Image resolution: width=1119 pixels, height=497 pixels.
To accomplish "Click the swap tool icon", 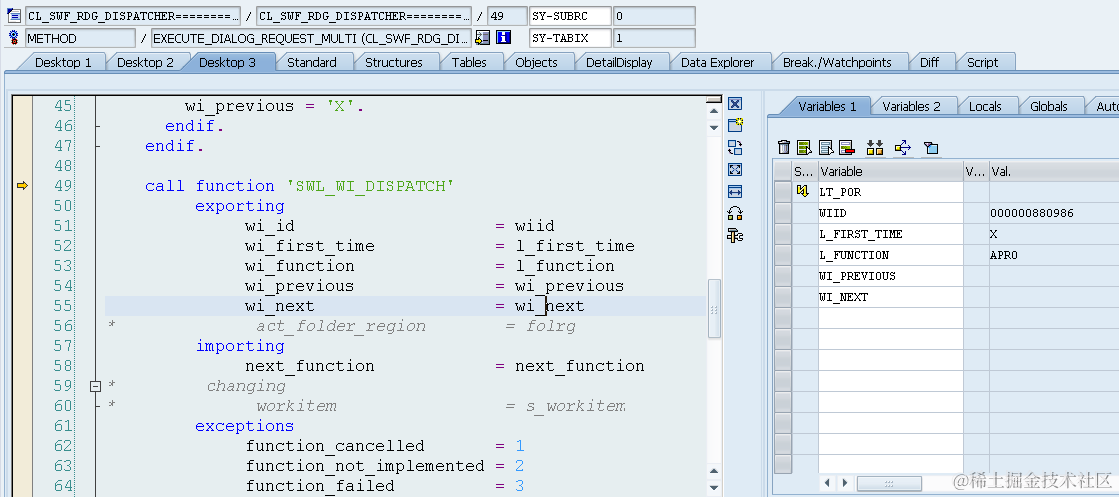I will (x=735, y=148).
